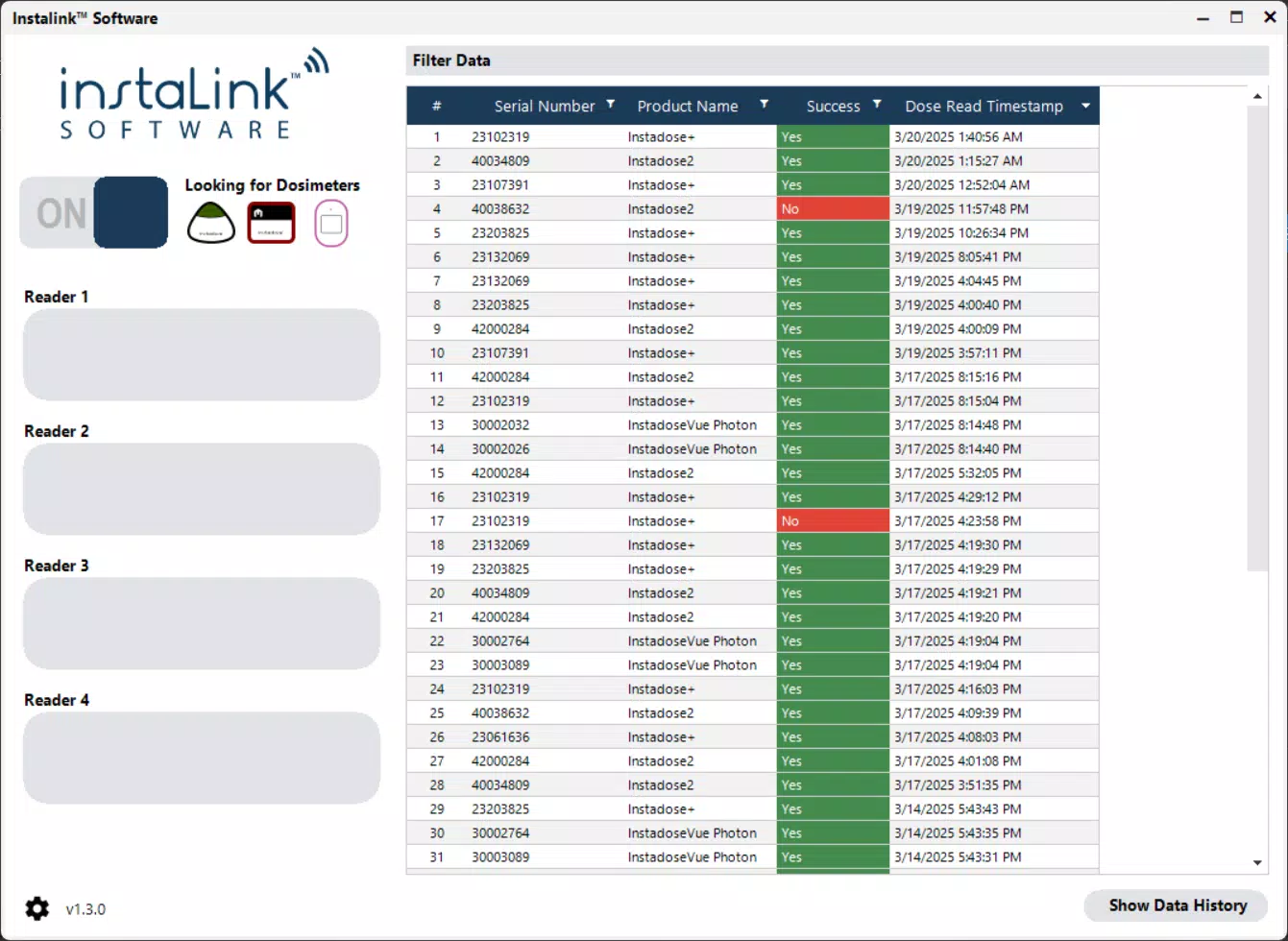This screenshot has height=941, width=1288.
Task: Click the red No cell in row 17
Action: (833, 520)
